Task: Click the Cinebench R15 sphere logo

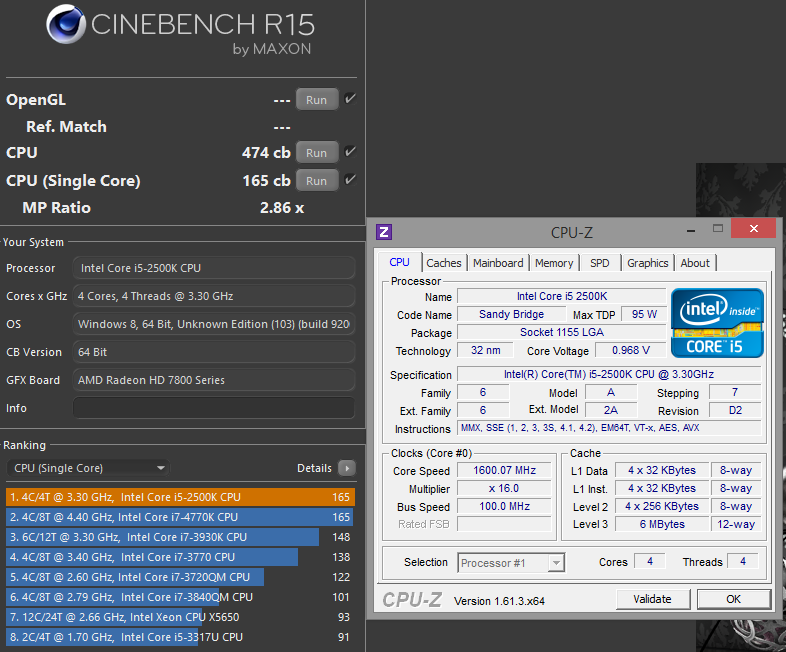Action: click(x=66, y=24)
